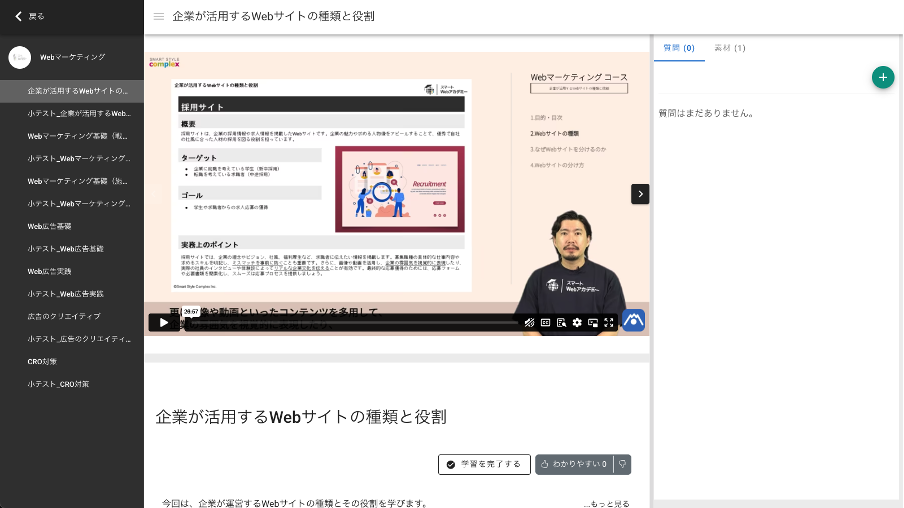904x508 pixels.
Task: Switch to the 質問 (0) tab
Action: (x=679, y=48)
